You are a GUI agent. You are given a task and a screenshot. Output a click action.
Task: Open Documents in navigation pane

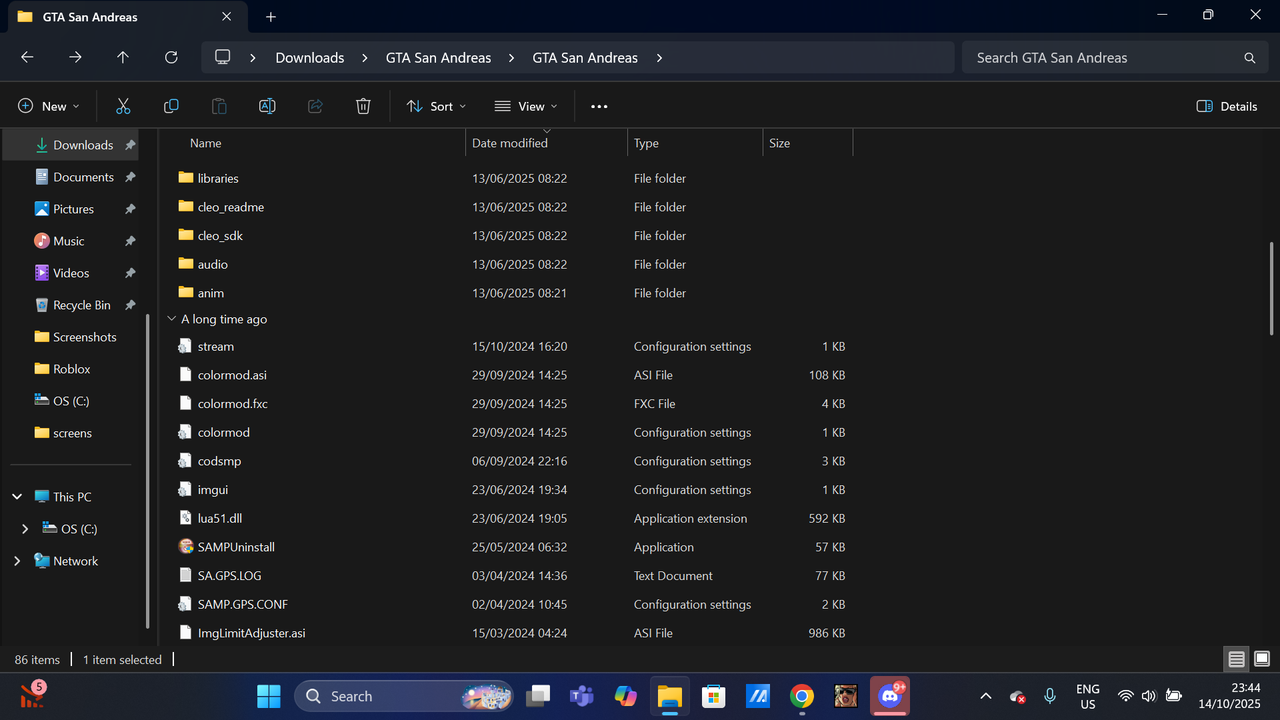[x=83, y=177]
